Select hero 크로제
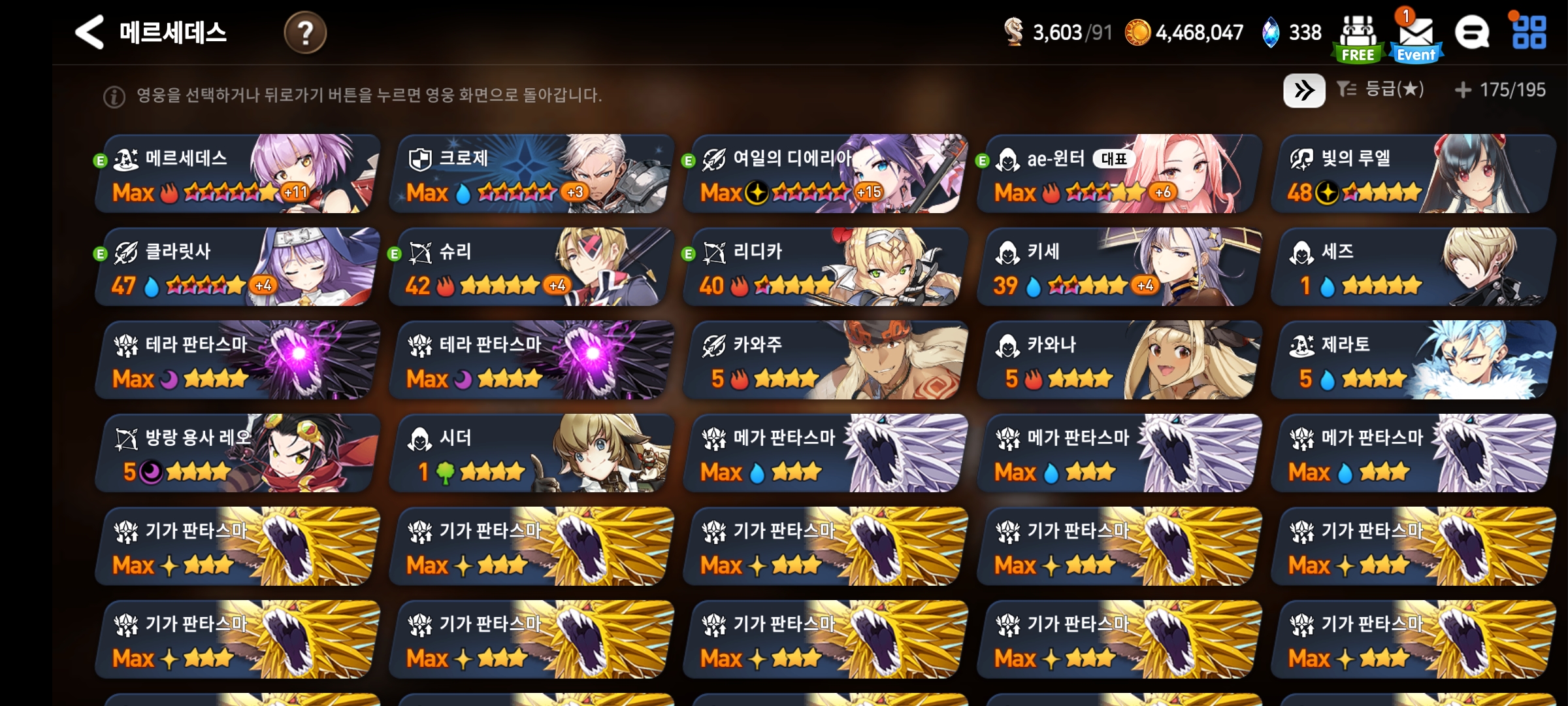 point(531,174)
